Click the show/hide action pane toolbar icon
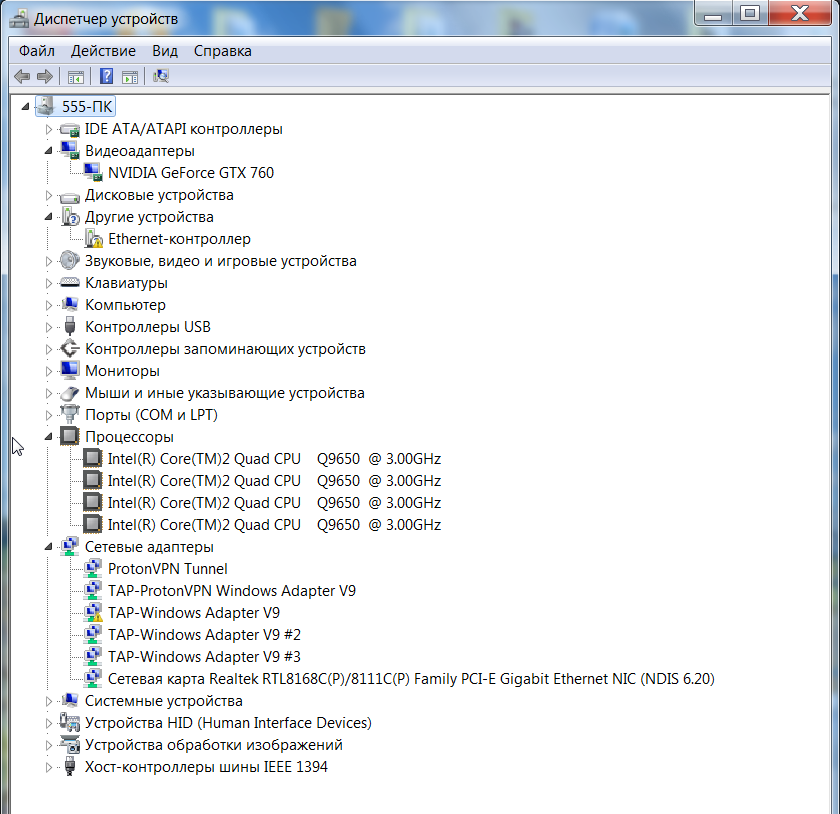This screenshot has height=814, width=840. pos(130,77)
